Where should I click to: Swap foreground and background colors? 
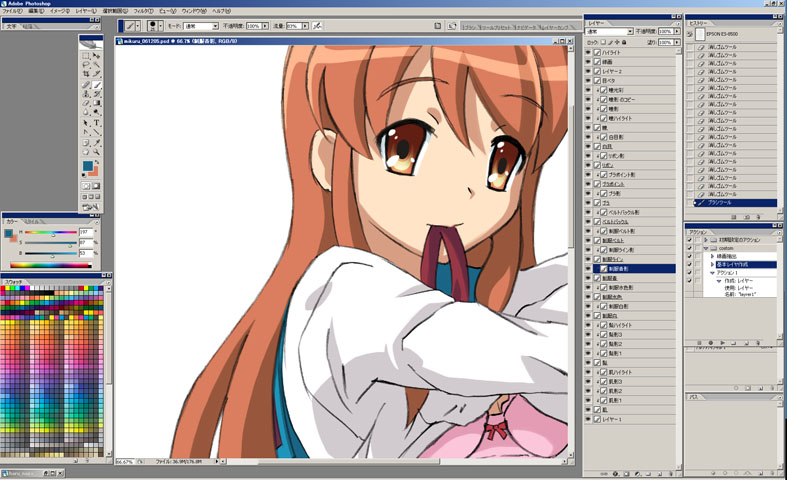97,162
